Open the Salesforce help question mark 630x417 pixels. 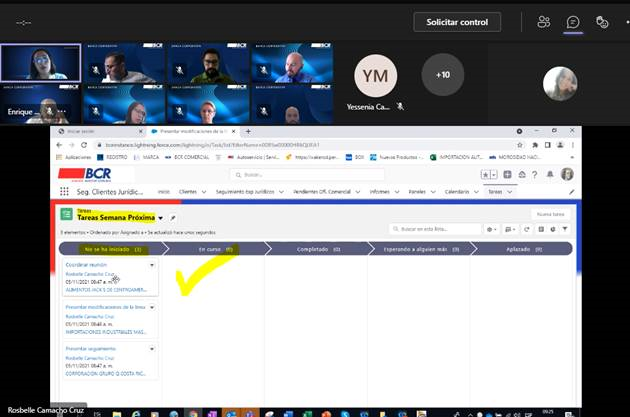535,174
